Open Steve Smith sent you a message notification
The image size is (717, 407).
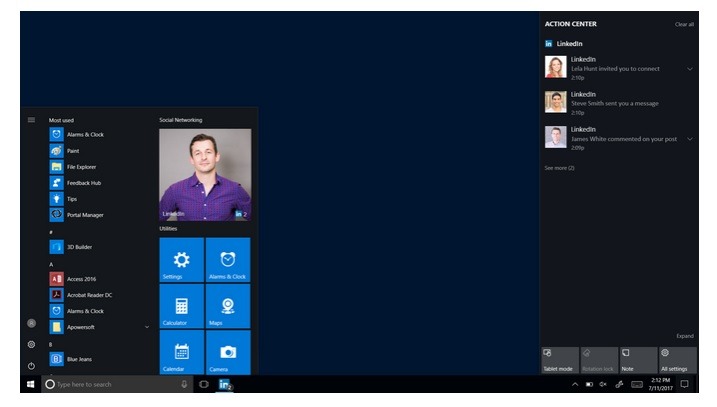click(x=619, y=102)
